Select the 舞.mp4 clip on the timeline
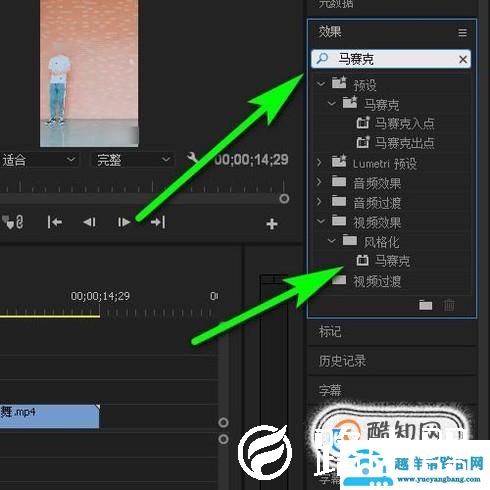Screen dimensions: 490x490 click(49, 416)
